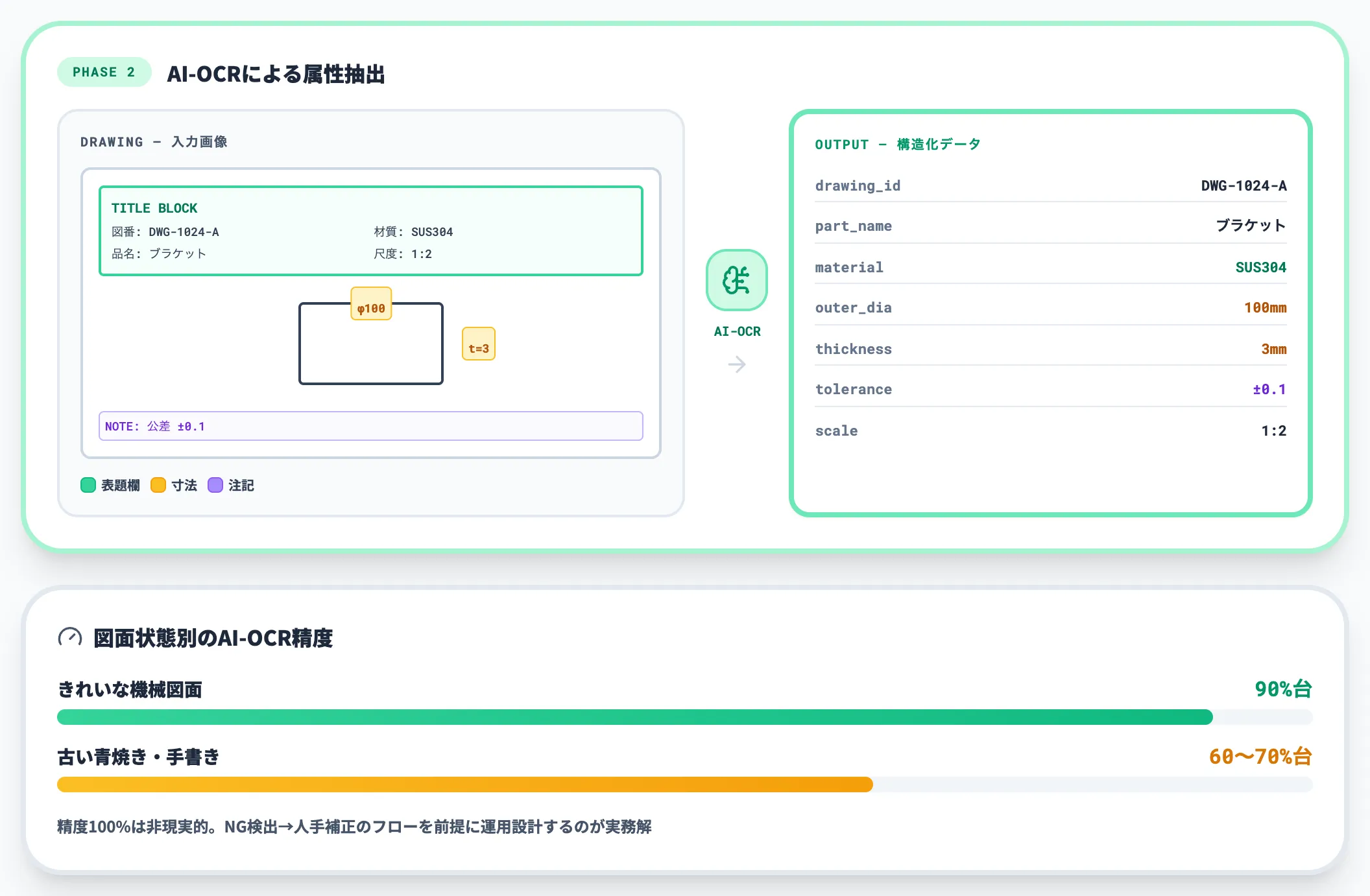
Task: Click the orange 寸法 legend marker
Action: [x=158, y=484]
